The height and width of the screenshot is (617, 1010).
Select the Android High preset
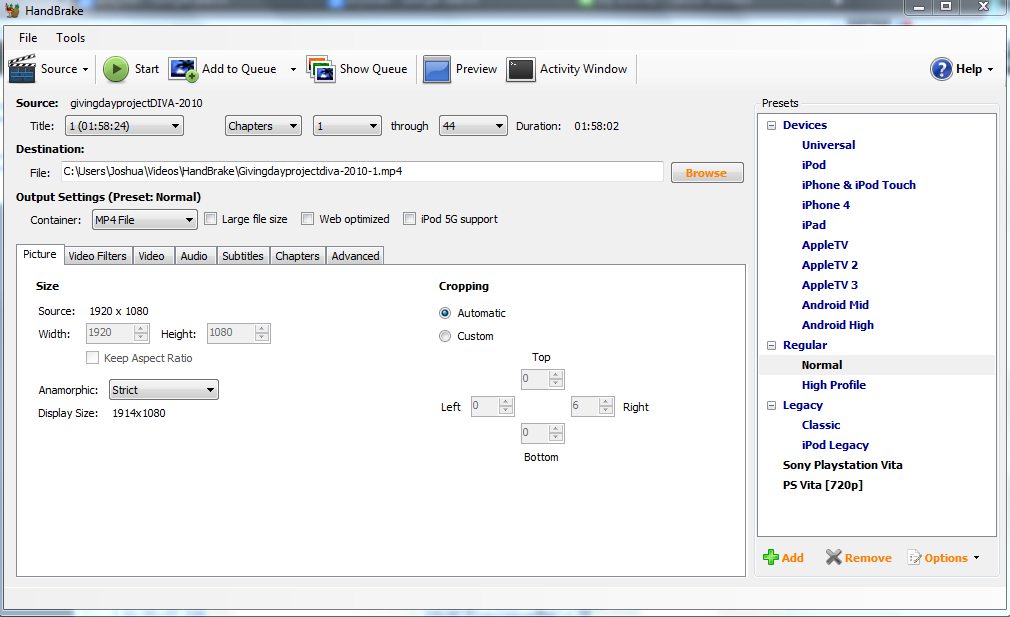coord(837,325)
